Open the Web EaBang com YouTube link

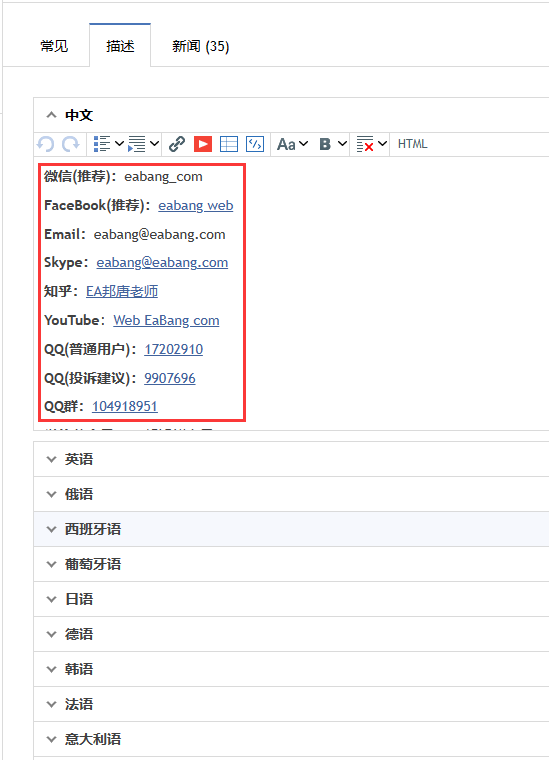[x=166, y=320]
